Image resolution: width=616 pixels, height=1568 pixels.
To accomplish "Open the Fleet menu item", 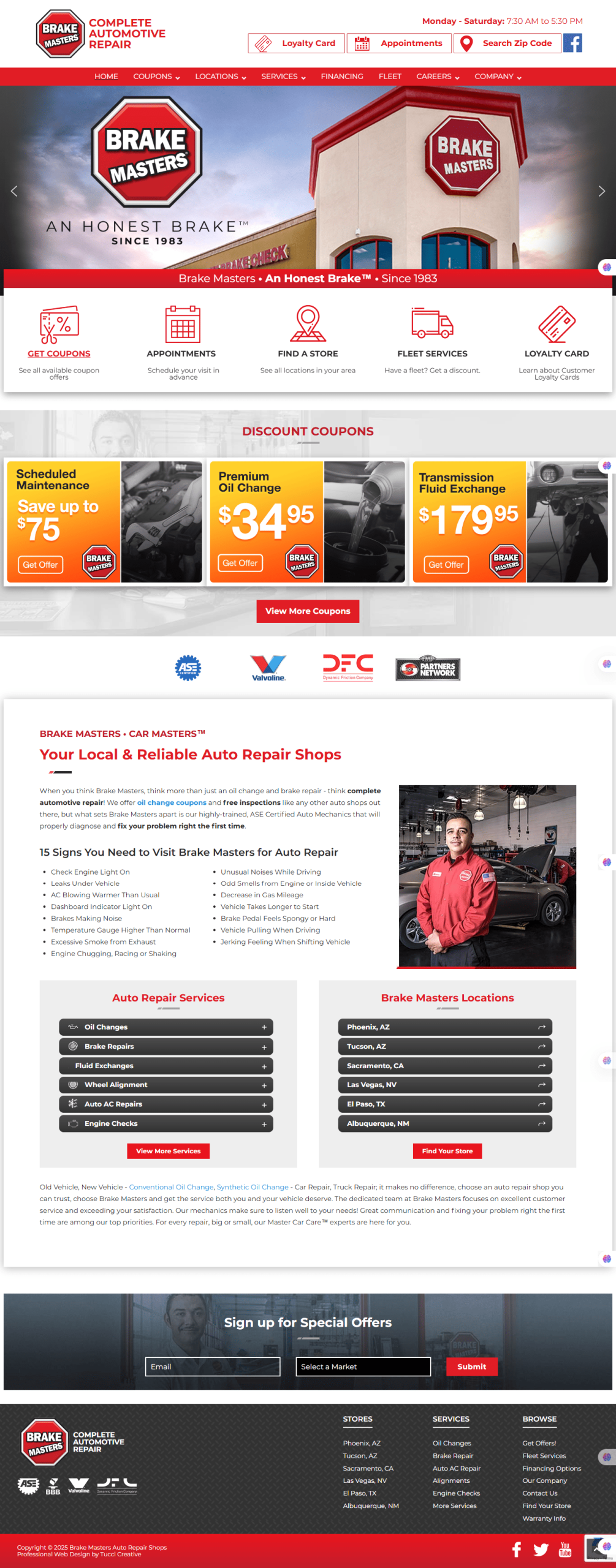I will (x=390, y=77).
